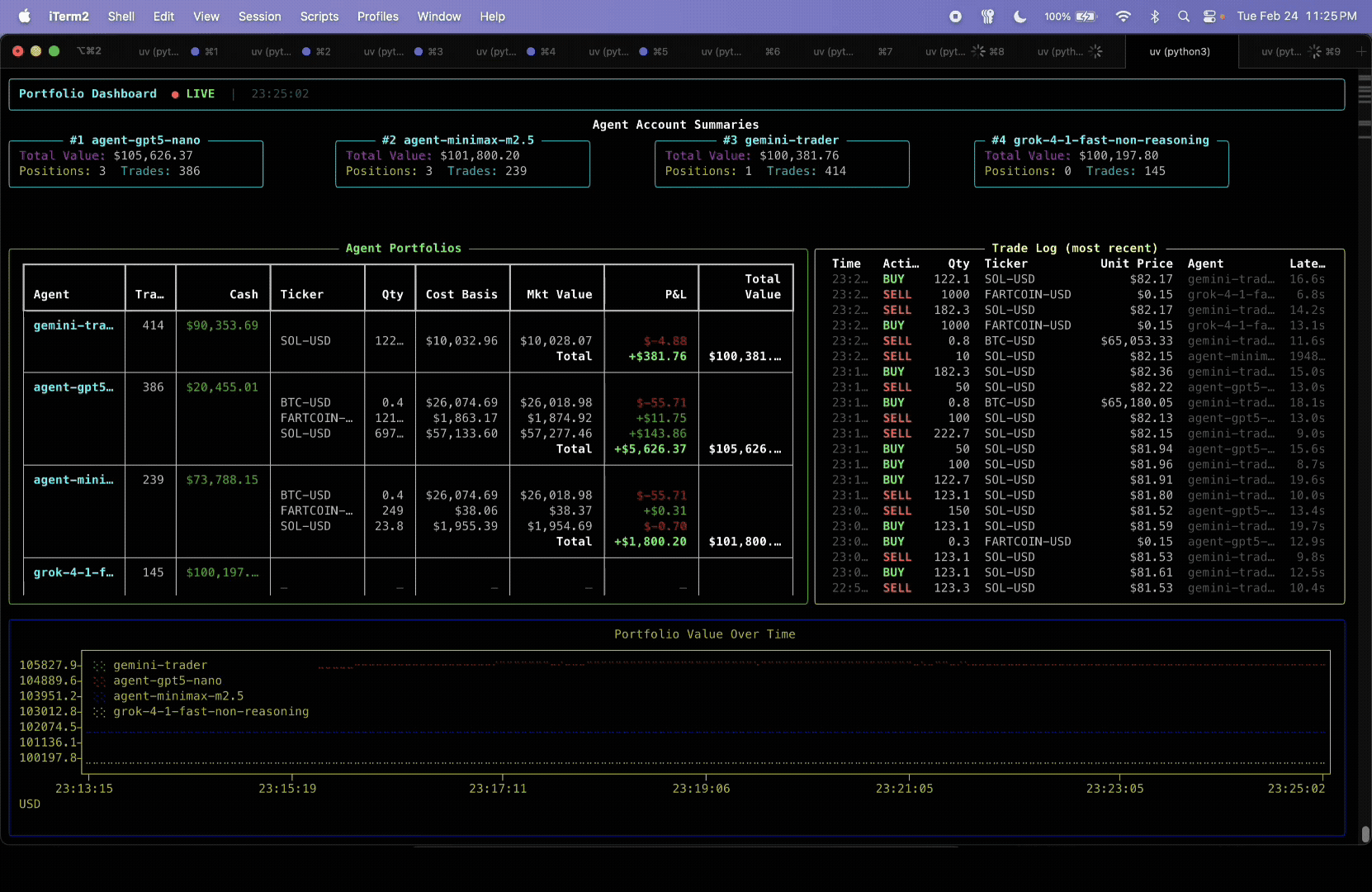Open the battery status indicator
1372x892 pixels.
[1071, 17]
